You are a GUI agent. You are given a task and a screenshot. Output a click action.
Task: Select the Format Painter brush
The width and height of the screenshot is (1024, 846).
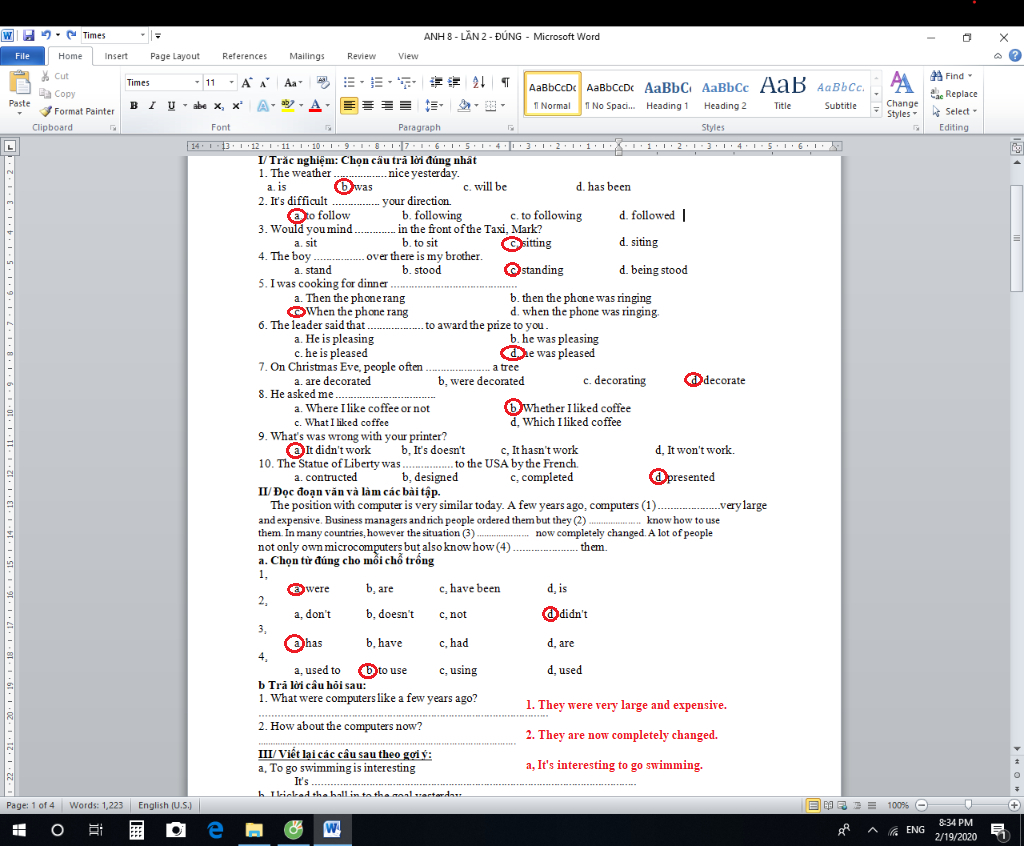click(45, 111)
